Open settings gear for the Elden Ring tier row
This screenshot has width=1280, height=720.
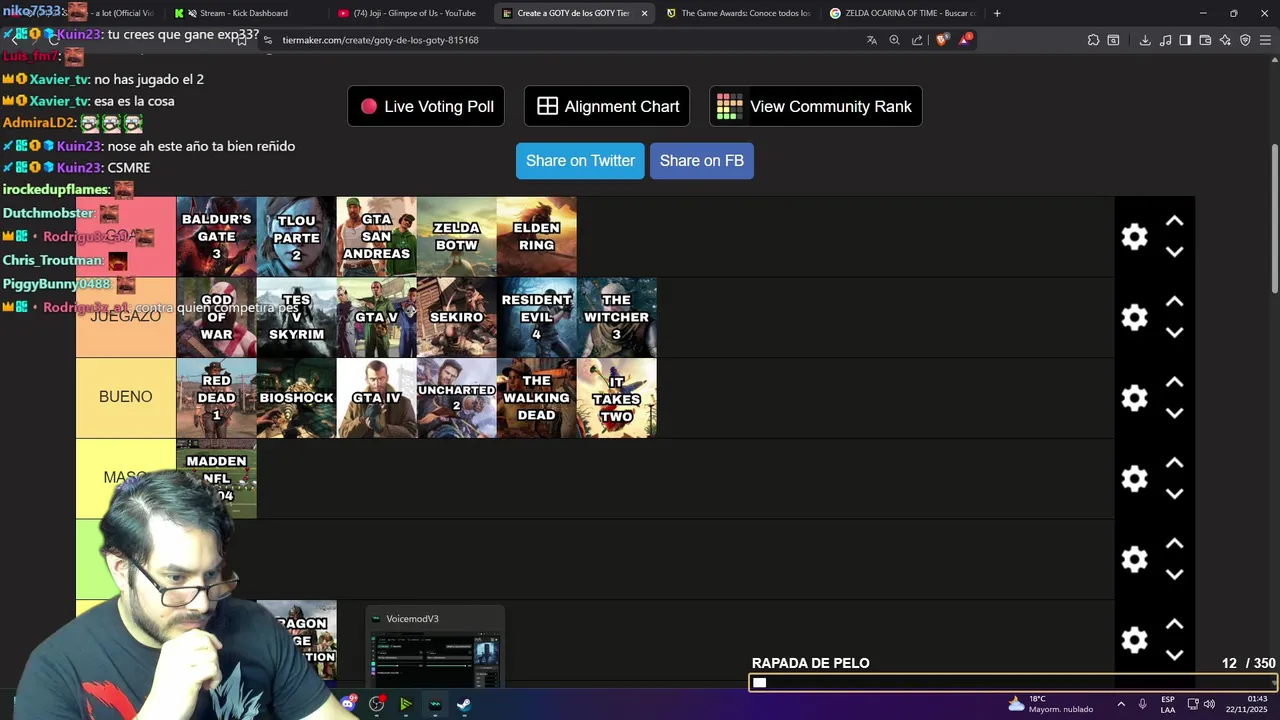[x=1134, y=237]
